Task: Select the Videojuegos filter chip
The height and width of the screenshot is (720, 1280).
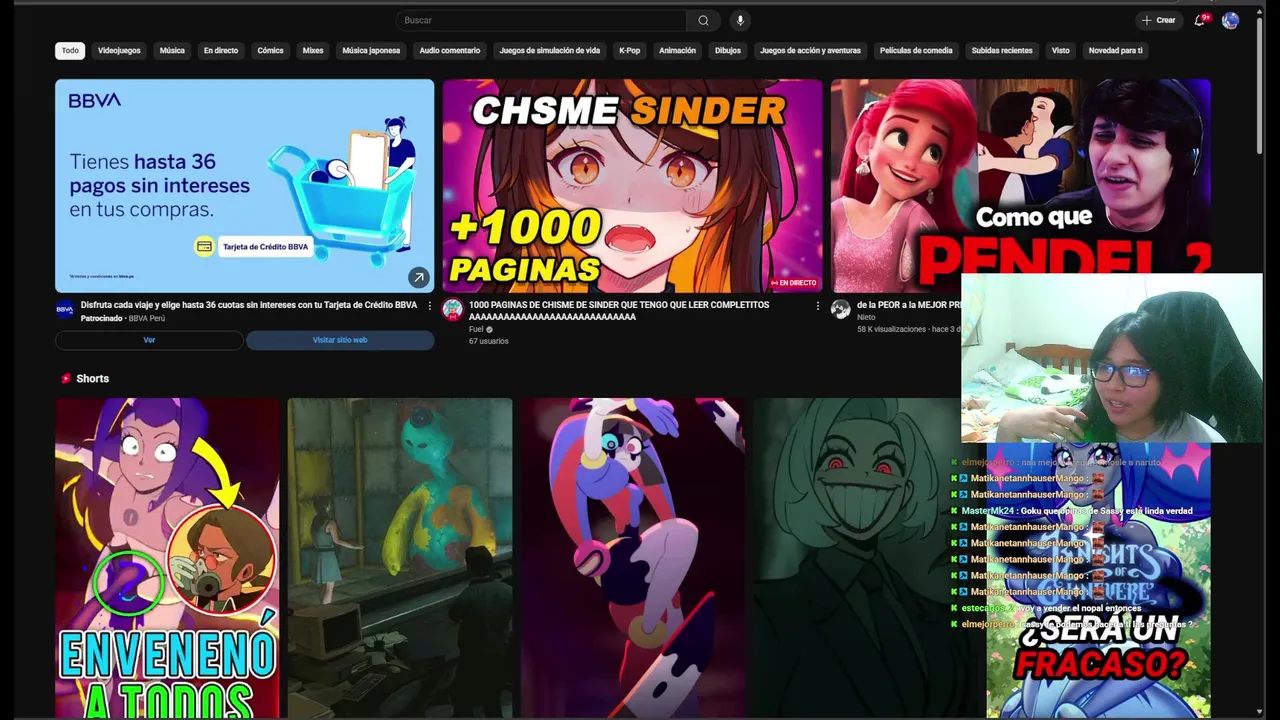Action: (119, 50)
